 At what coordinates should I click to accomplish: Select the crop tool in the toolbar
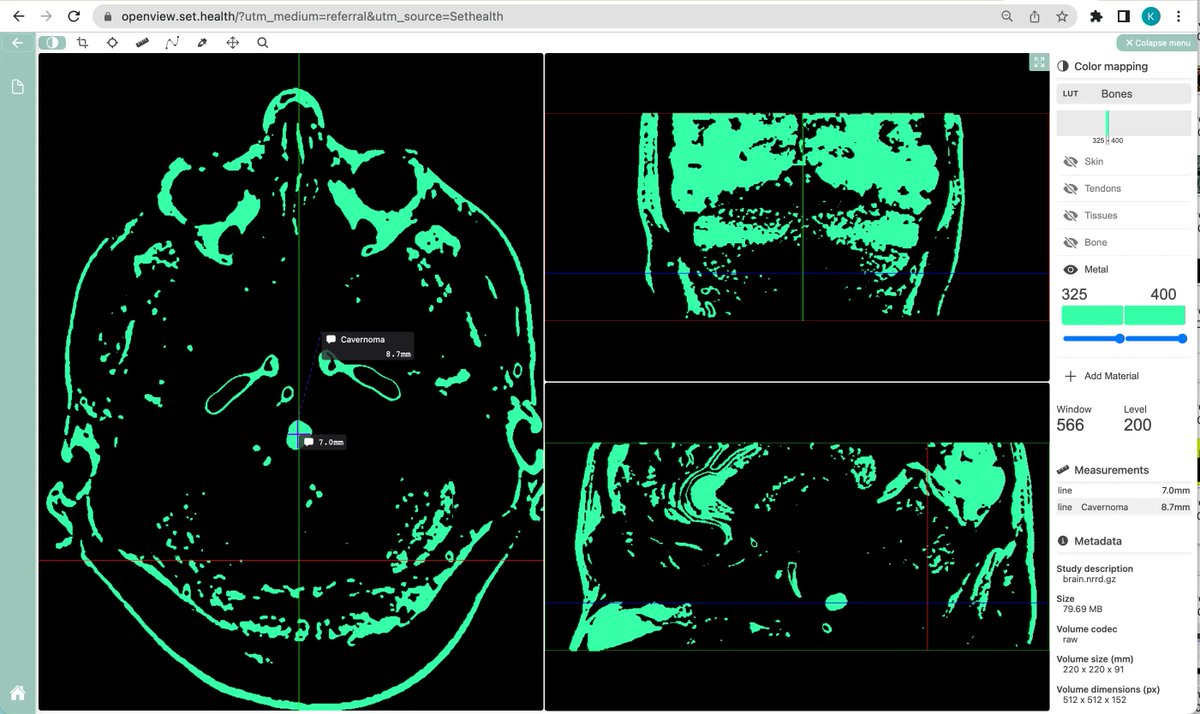click(81, 42)
